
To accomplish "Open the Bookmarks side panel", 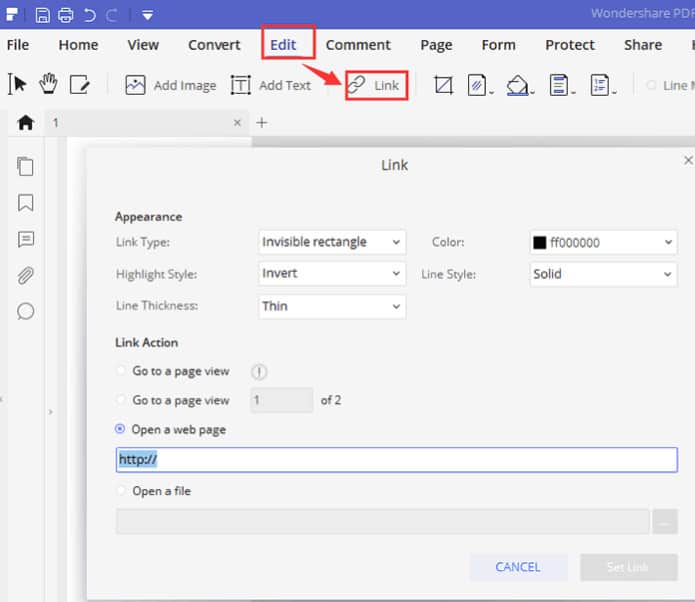I will [25, 203].
